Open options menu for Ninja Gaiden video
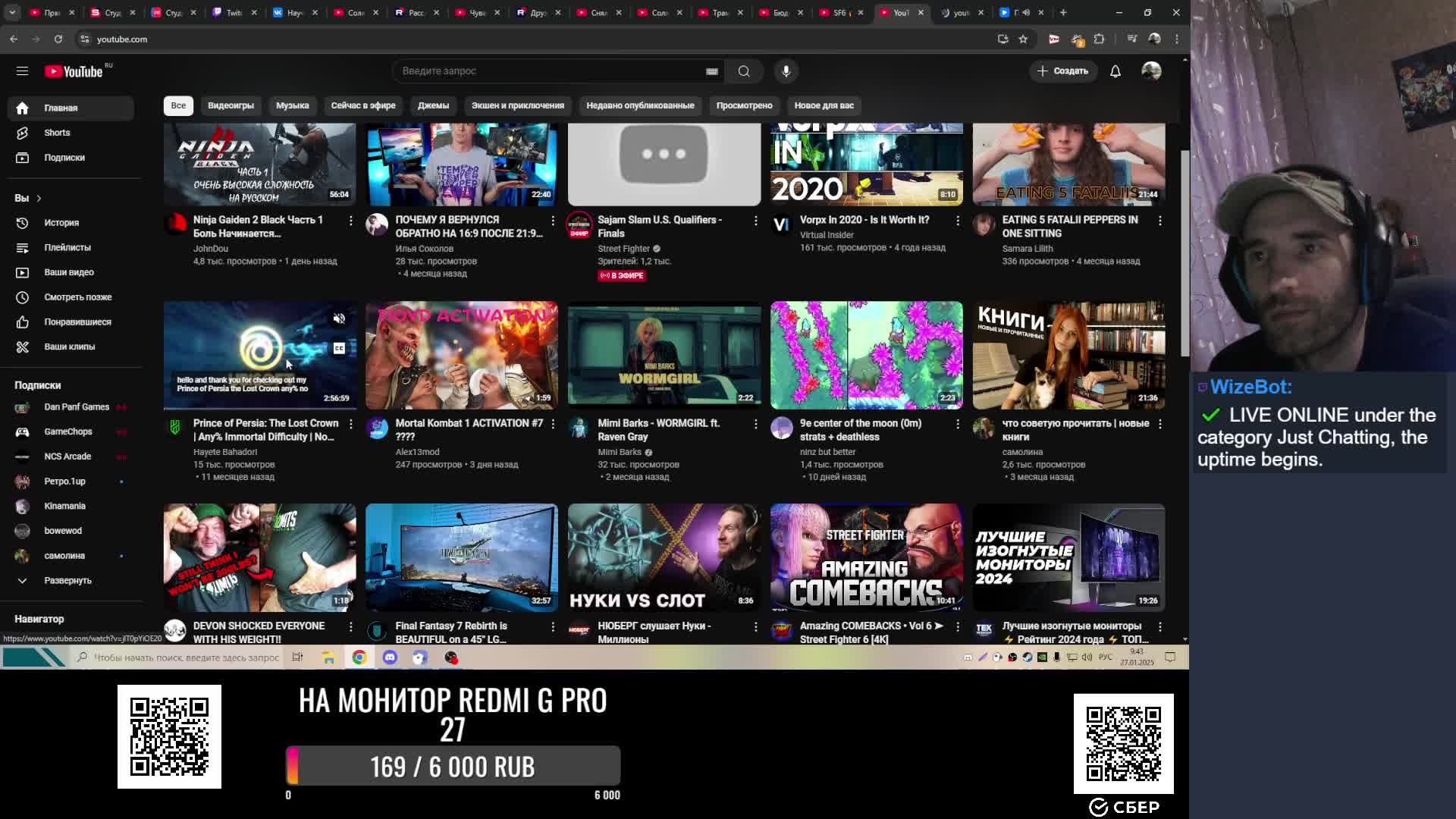The width and height of the screenshot is (1456, 819). 350,221
